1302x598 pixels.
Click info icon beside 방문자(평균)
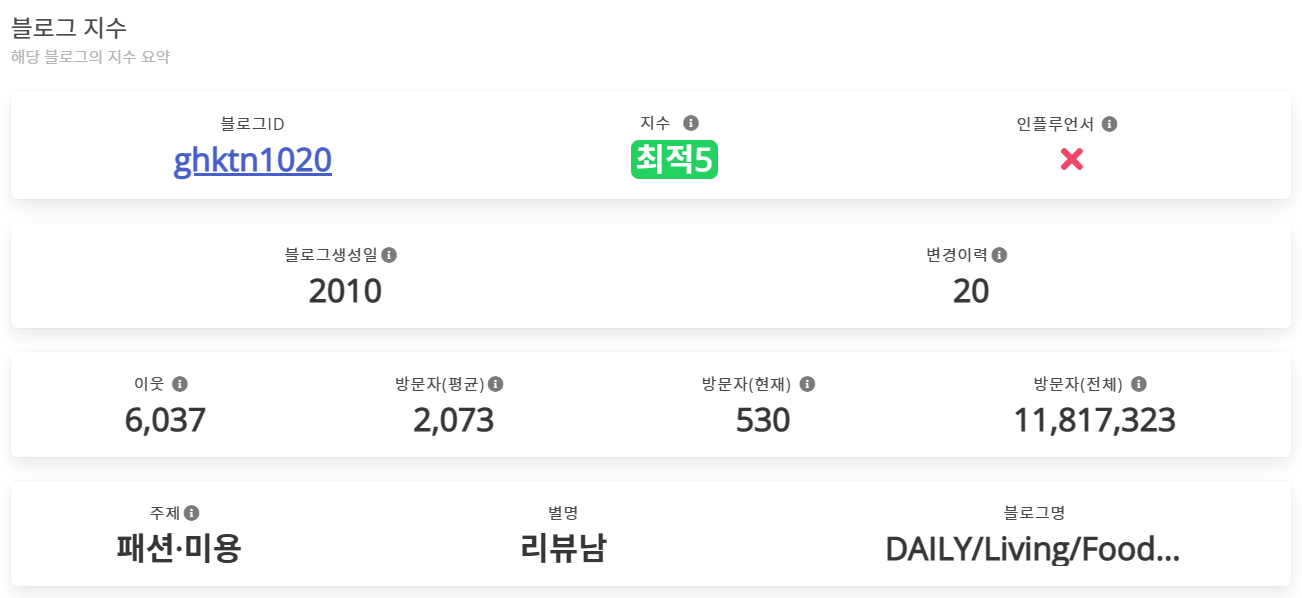tap(495, 384)
